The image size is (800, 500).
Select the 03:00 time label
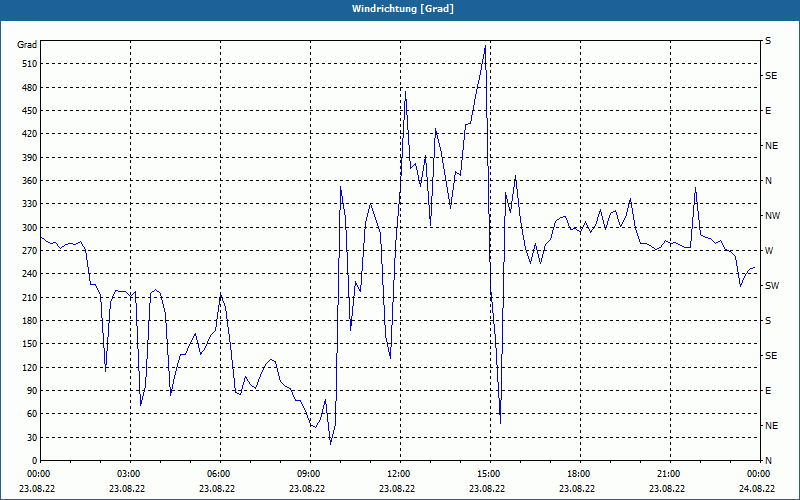tap(130, 473)
